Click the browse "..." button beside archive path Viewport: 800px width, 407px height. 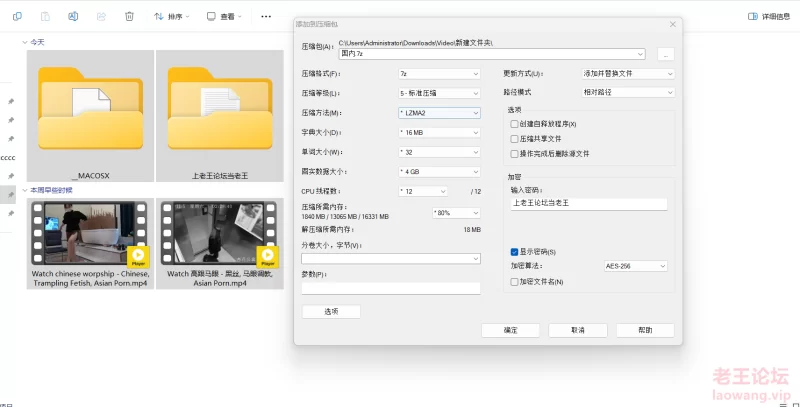click(666, 54)
